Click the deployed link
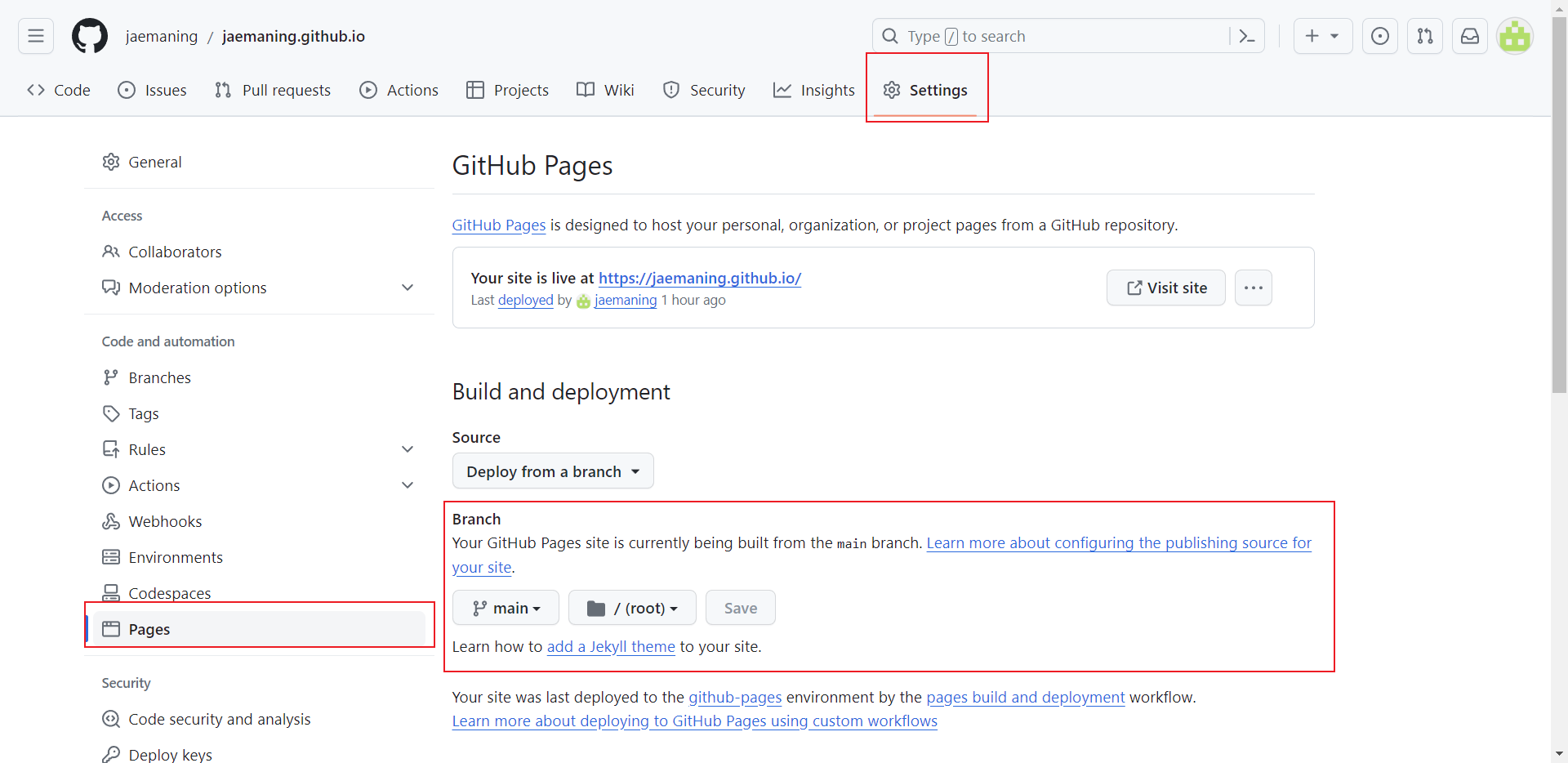Viewport: 1568px width, 763px height. [x=526, y=300]
